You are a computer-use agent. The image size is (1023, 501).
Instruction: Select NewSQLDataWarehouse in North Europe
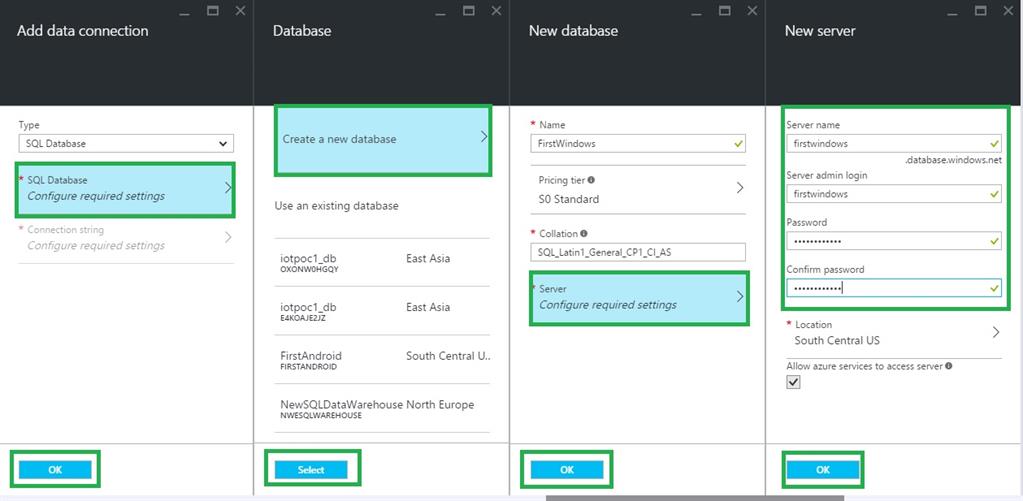[x=383, y=408]
